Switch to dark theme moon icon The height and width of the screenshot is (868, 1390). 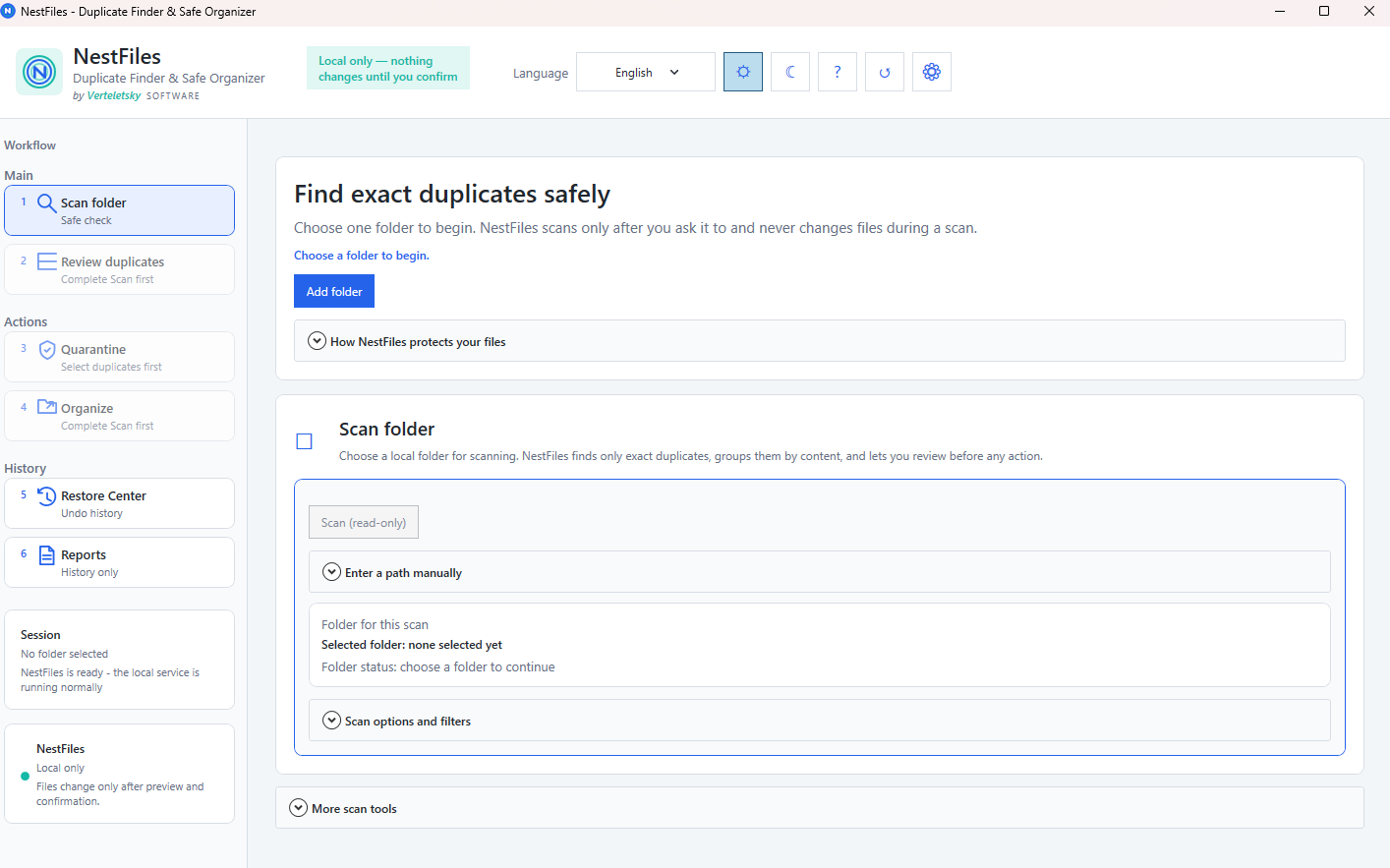pyautogui.click(x=790, y=72)
